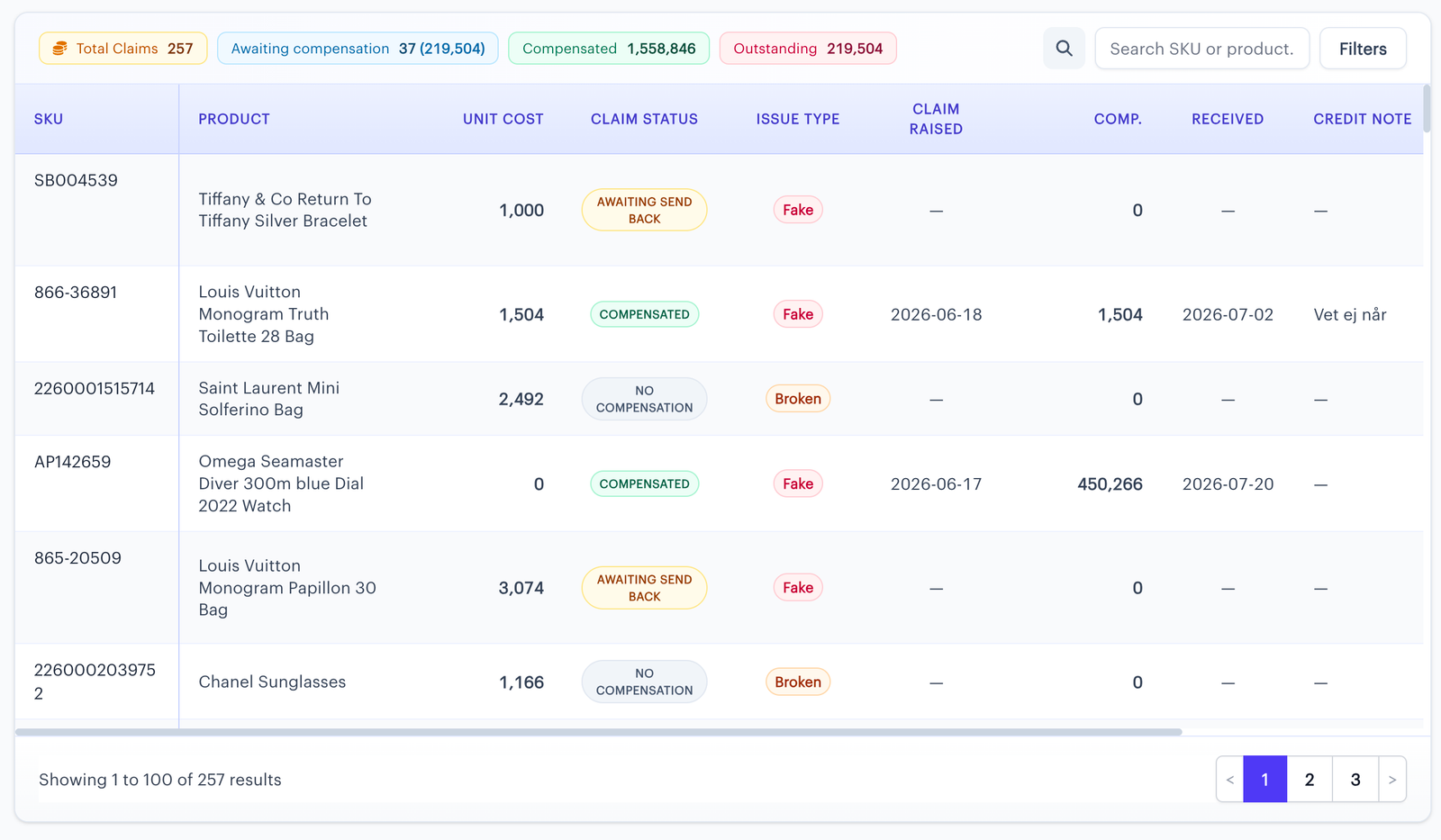Click SKU AP142659
Viewport: 1441px width, 840px height.
tap(73, 462)
